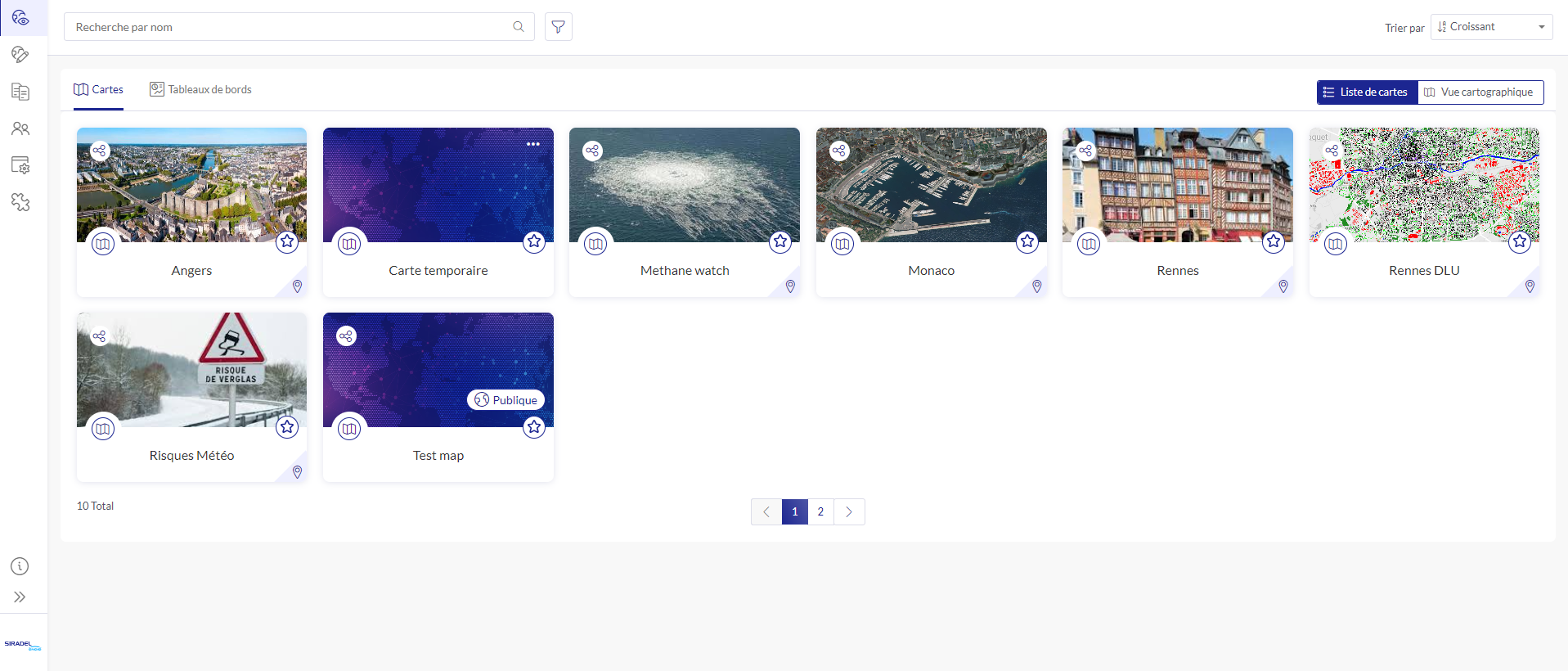Click map icon on Risques Météo card

[x=103, y=429]
